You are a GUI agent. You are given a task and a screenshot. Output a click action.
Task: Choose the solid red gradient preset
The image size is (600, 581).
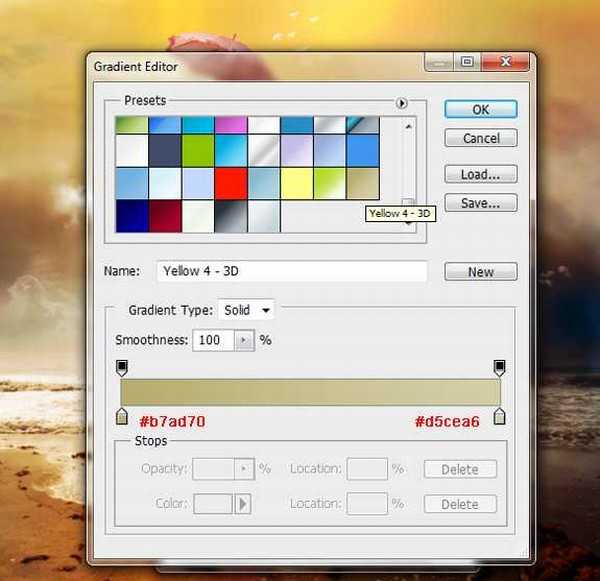230,183
